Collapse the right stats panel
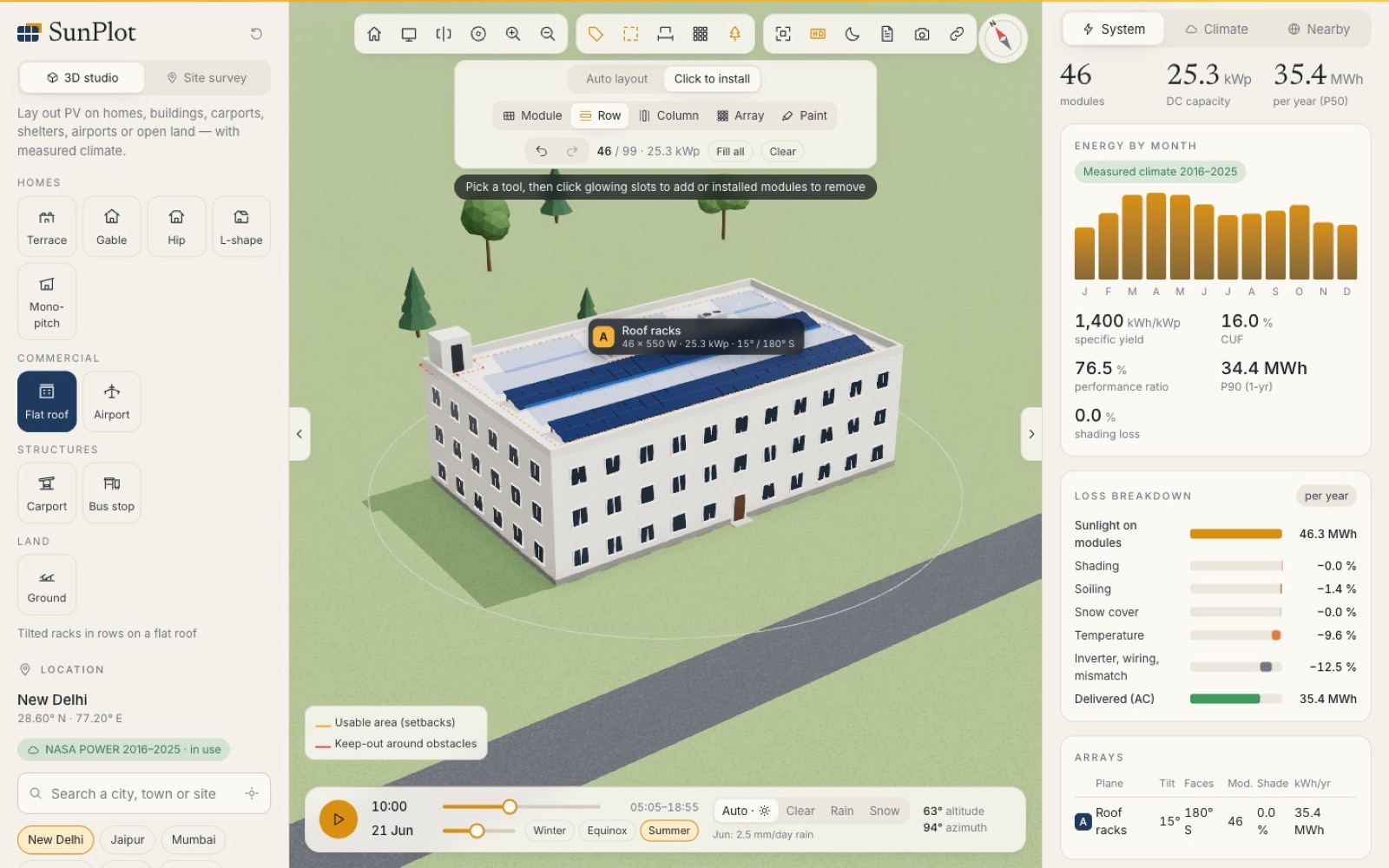This screenshot has height=868, width=1389. 1031,434
